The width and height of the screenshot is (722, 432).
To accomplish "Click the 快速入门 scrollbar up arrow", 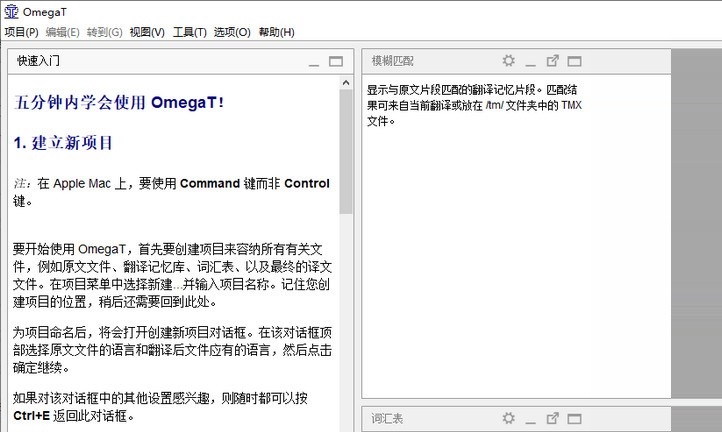I will (346, 83).
